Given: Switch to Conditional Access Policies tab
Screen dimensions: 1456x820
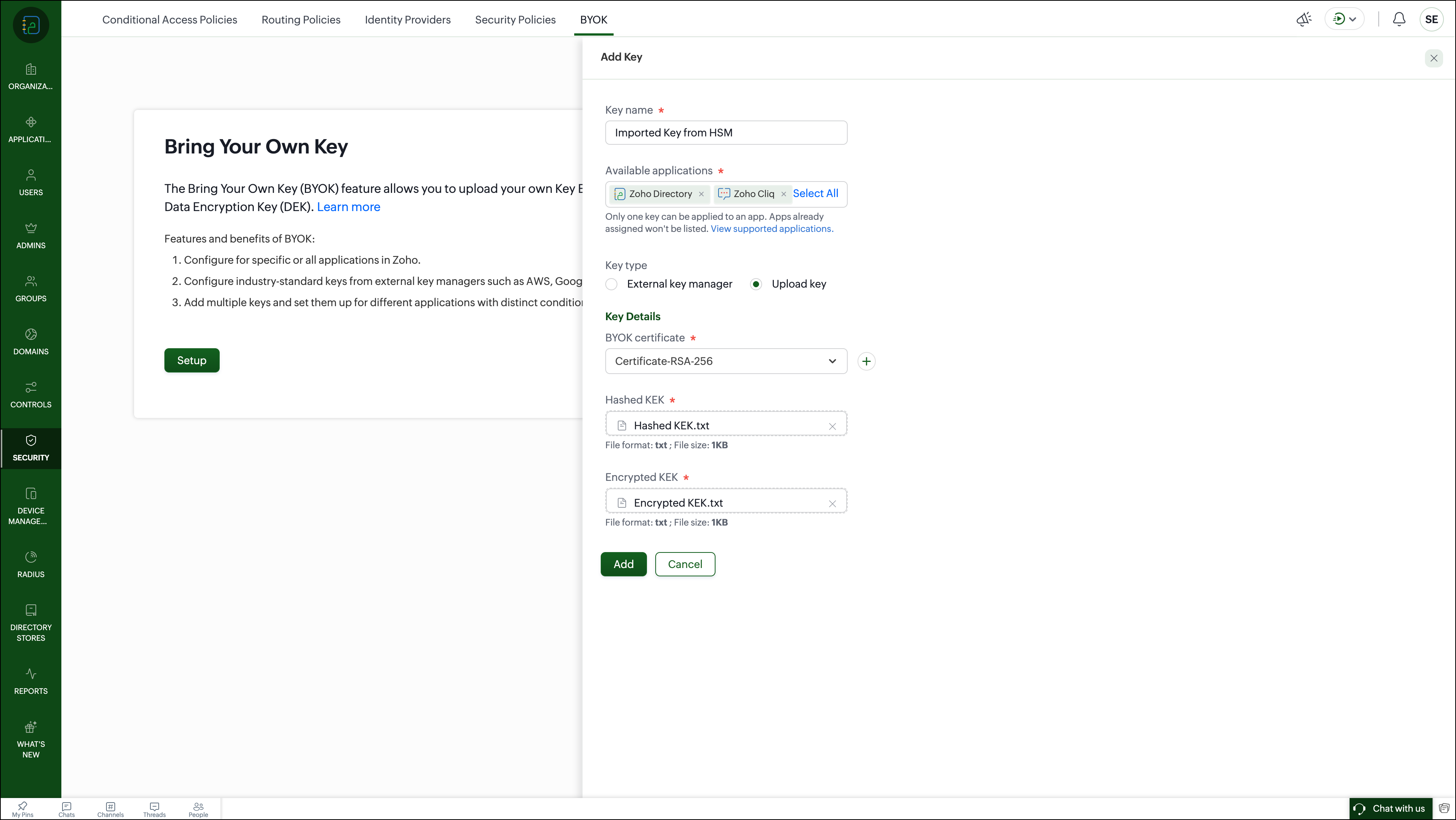Looking at the screenshot, I should tap(170, 20).
